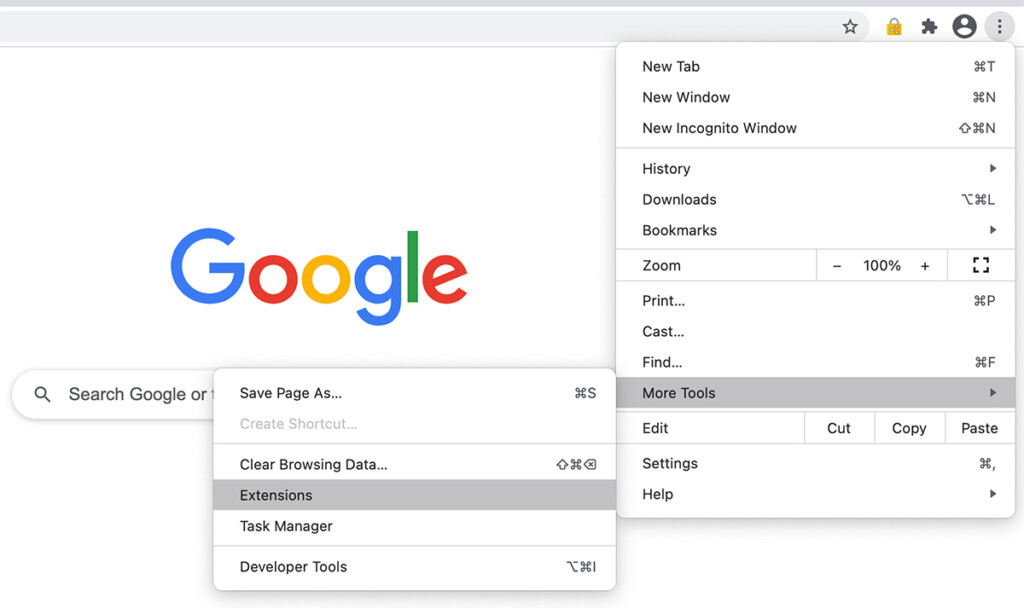
Task: Expand the Help submenu
Action: click(x=815, y=494)
